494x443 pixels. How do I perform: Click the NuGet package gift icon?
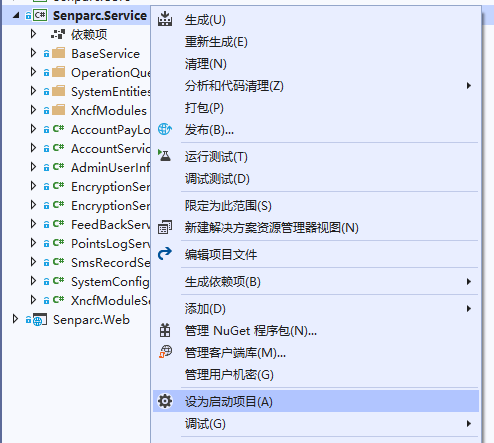coord(165,330)
